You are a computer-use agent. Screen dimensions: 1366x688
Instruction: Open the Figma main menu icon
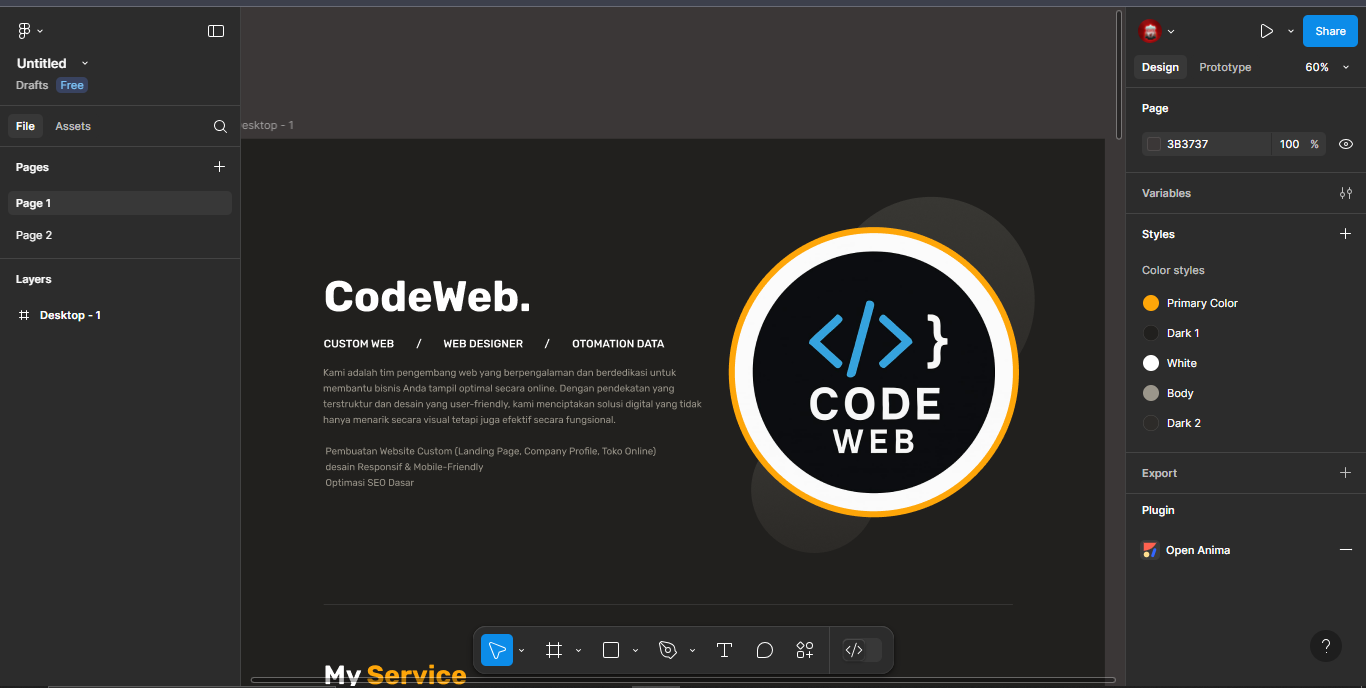click(x=25, y=31)
